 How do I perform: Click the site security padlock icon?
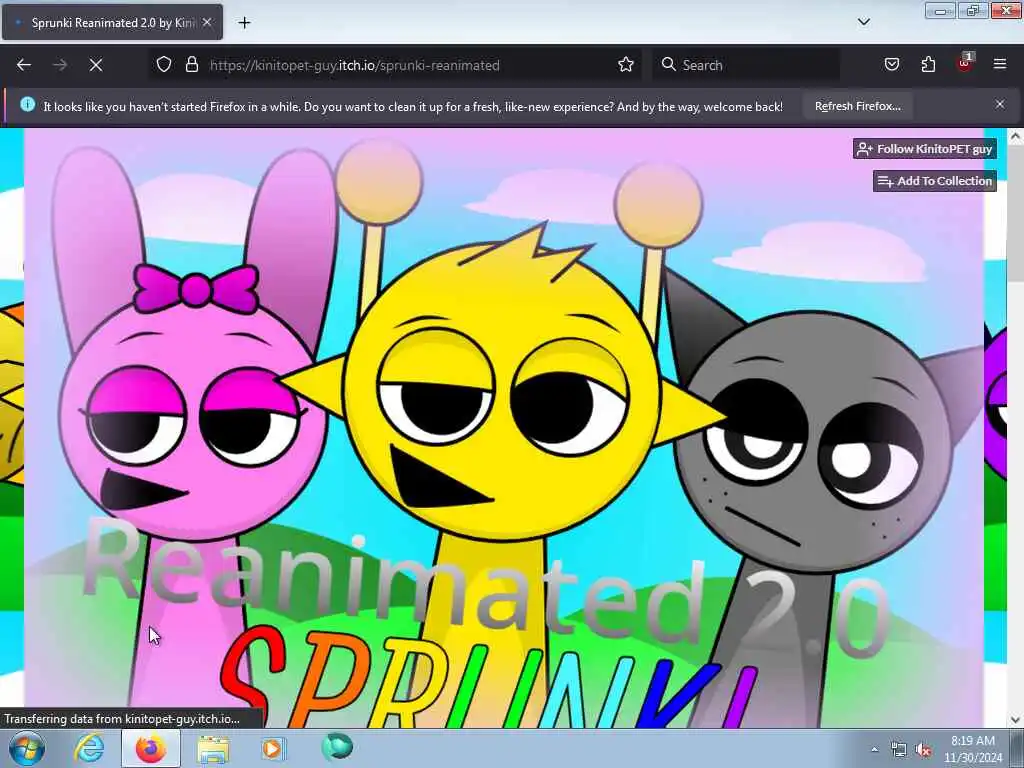tap(191, 65)
